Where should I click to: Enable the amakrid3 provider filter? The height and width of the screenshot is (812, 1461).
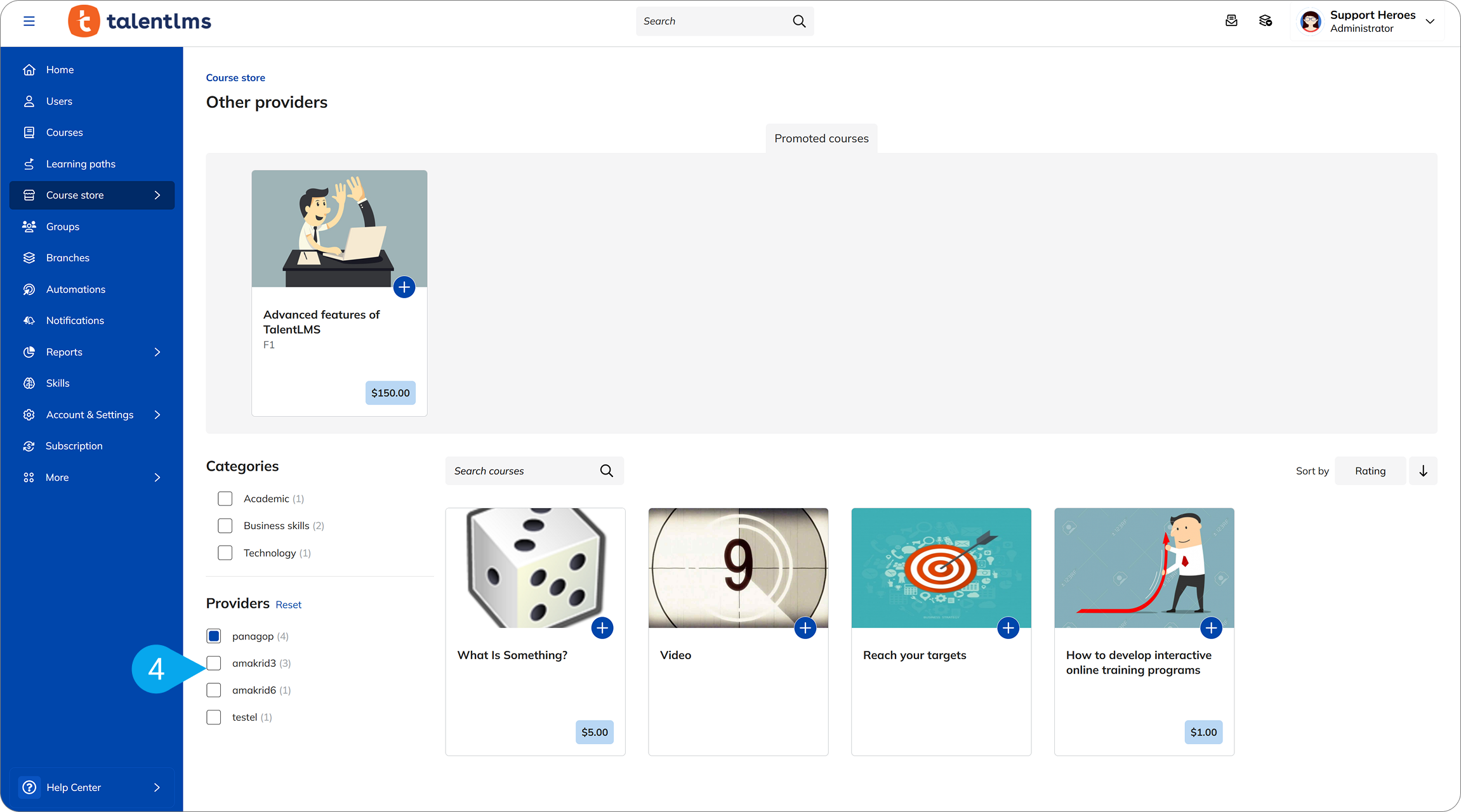tap(214, 663)
